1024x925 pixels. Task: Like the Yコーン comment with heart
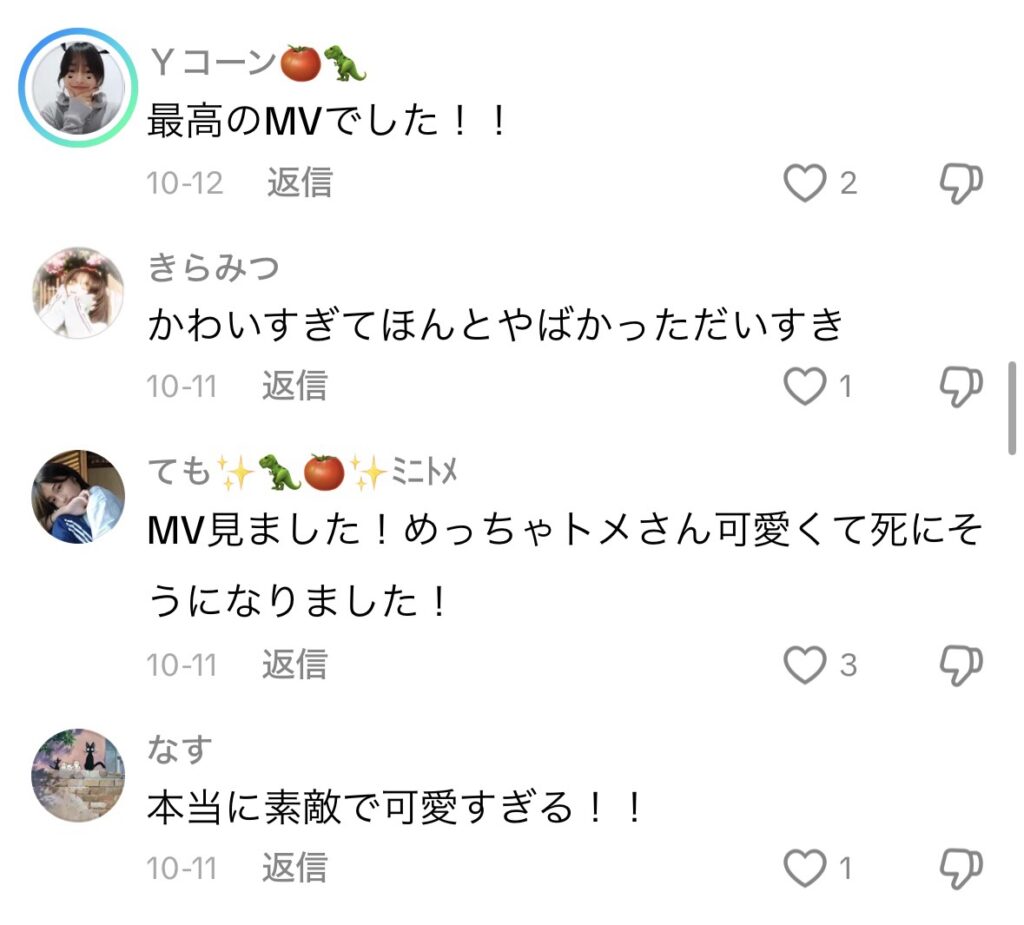point(805,184)
